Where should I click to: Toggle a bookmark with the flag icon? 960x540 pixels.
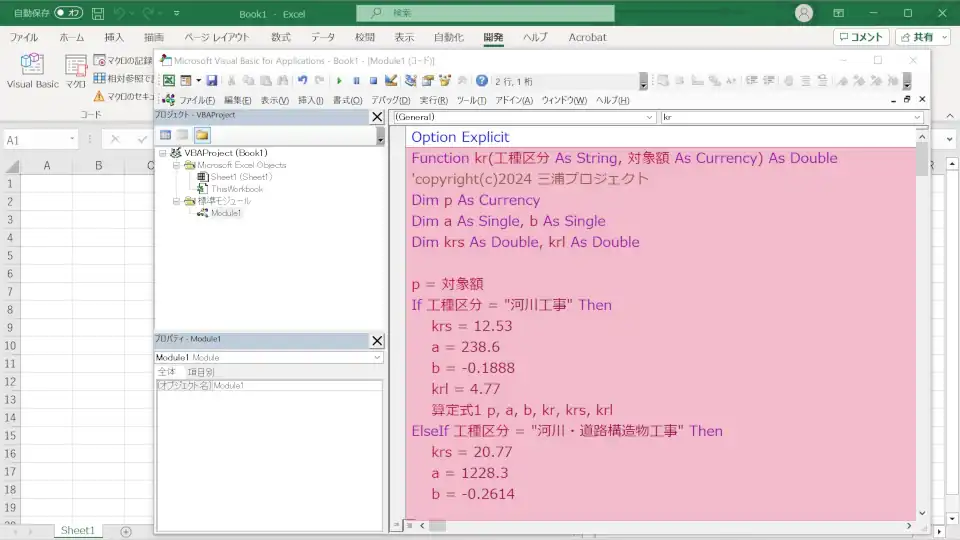pos(842,81)
